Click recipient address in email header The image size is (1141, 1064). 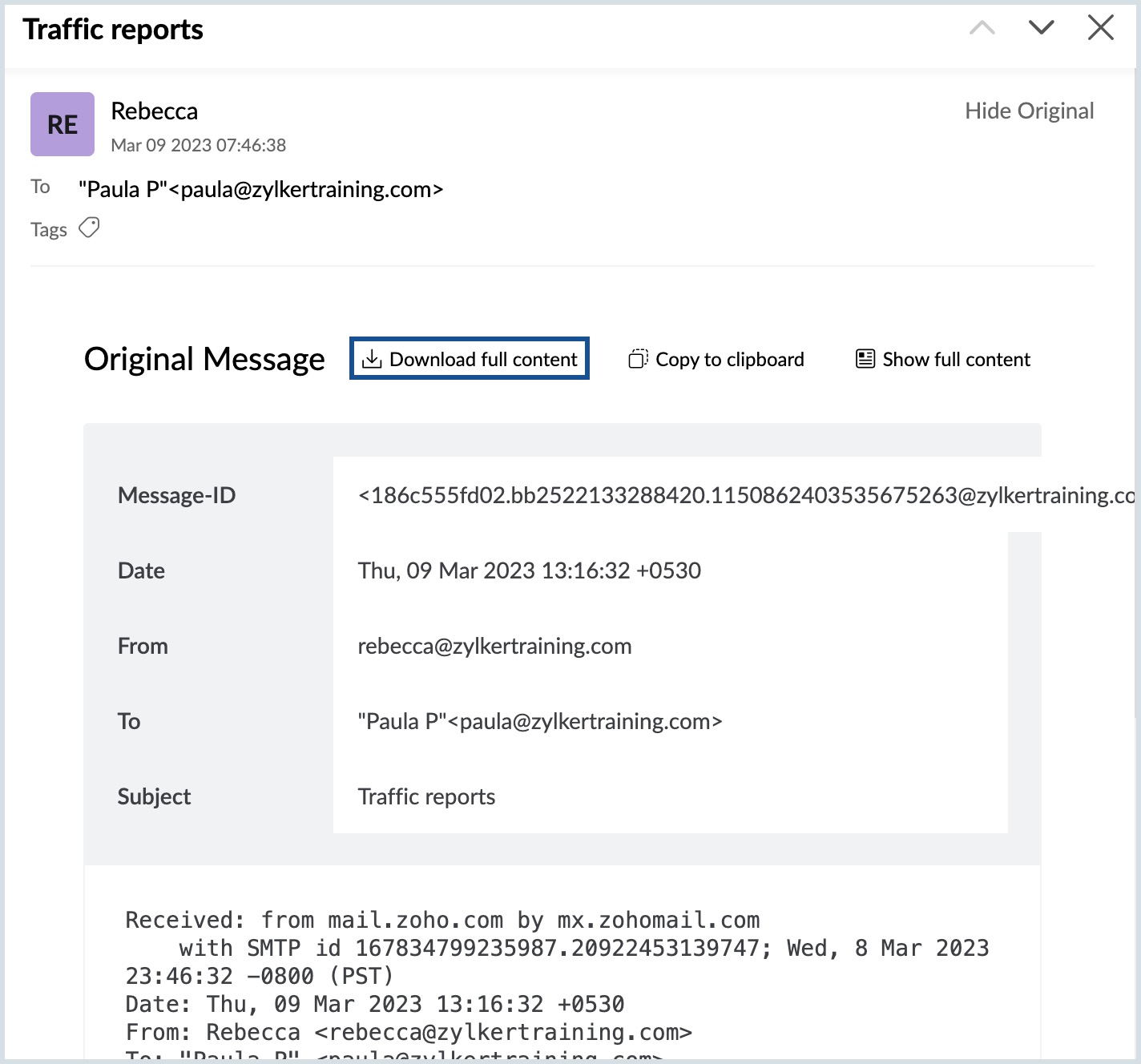tap(261, 189)
